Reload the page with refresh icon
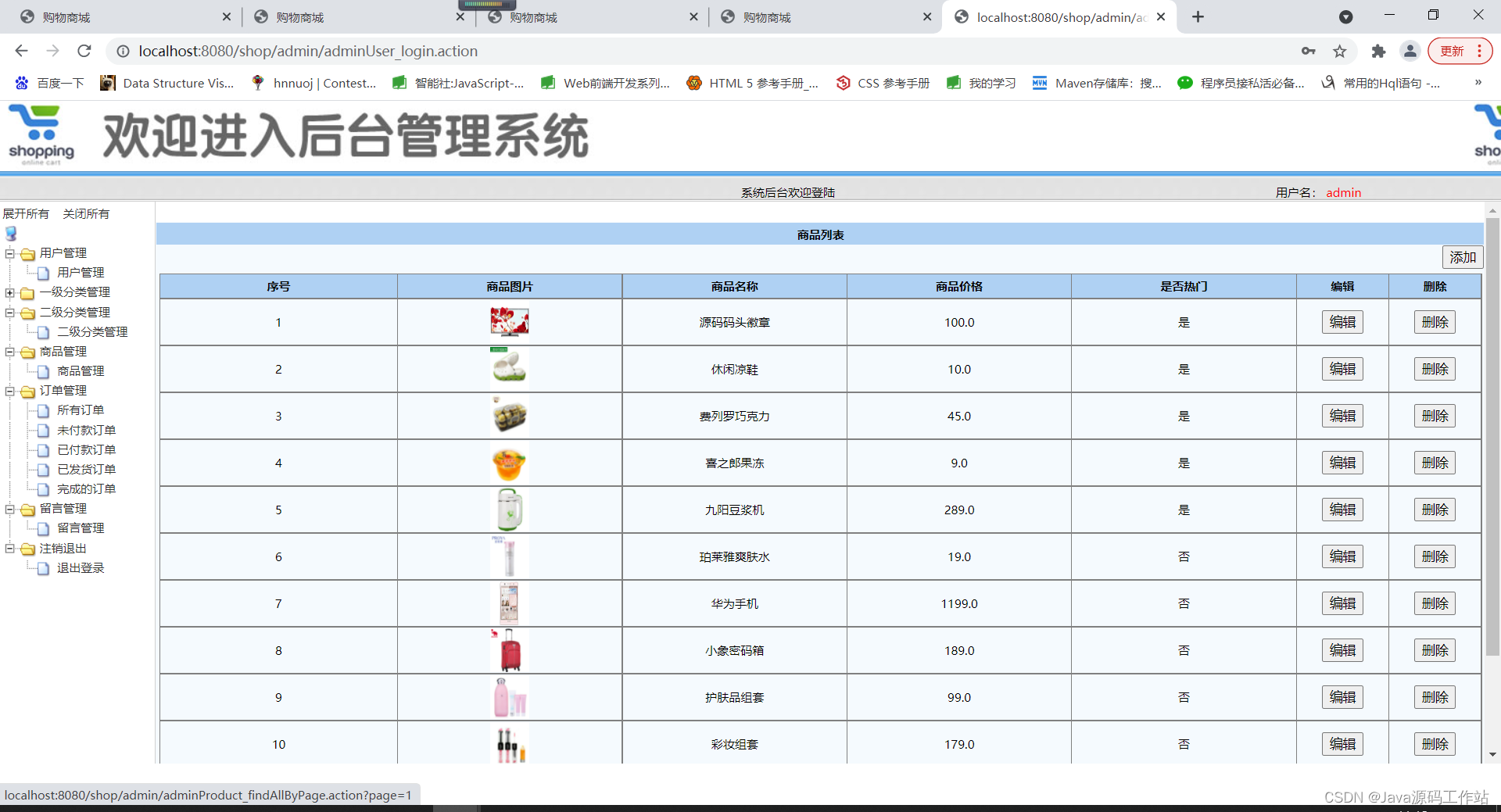The height and width of the screenshot is (812, 1501). click(84, 51)
